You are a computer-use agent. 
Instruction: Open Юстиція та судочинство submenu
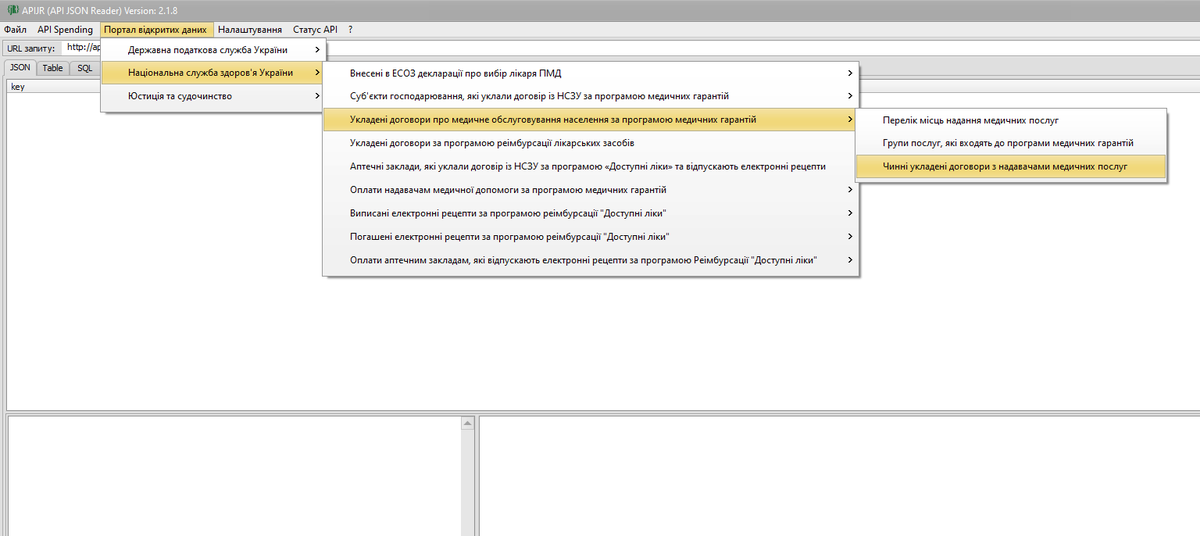(x=214, y=96)
